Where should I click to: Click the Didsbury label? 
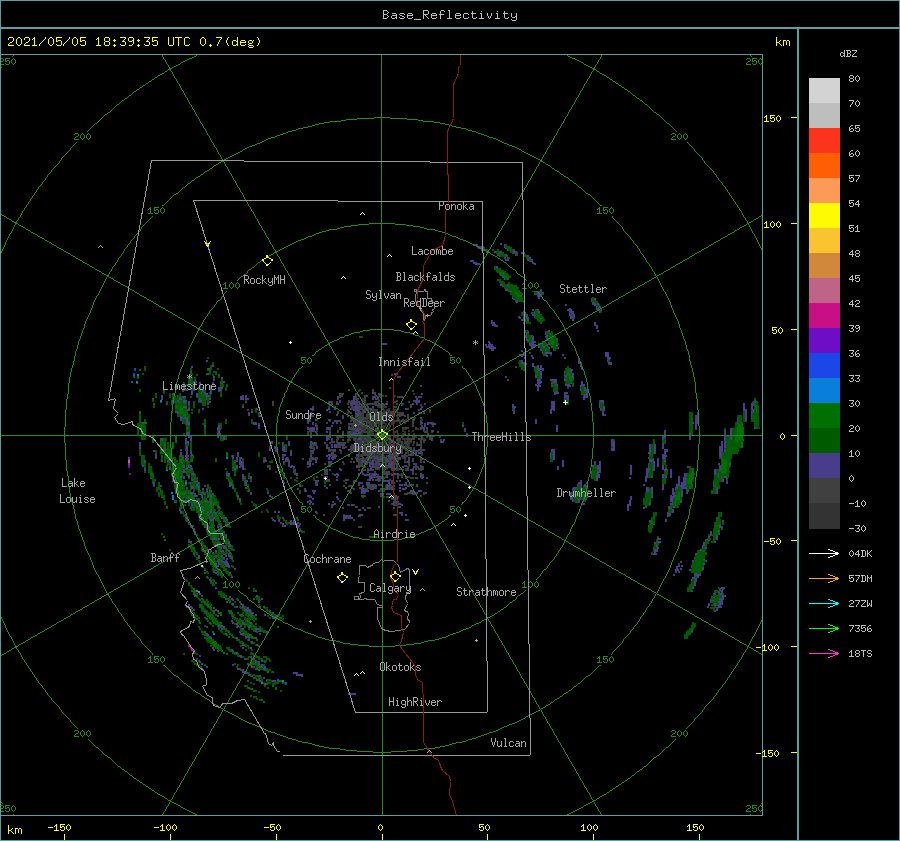pyautogui.click(x=377, y=448)
